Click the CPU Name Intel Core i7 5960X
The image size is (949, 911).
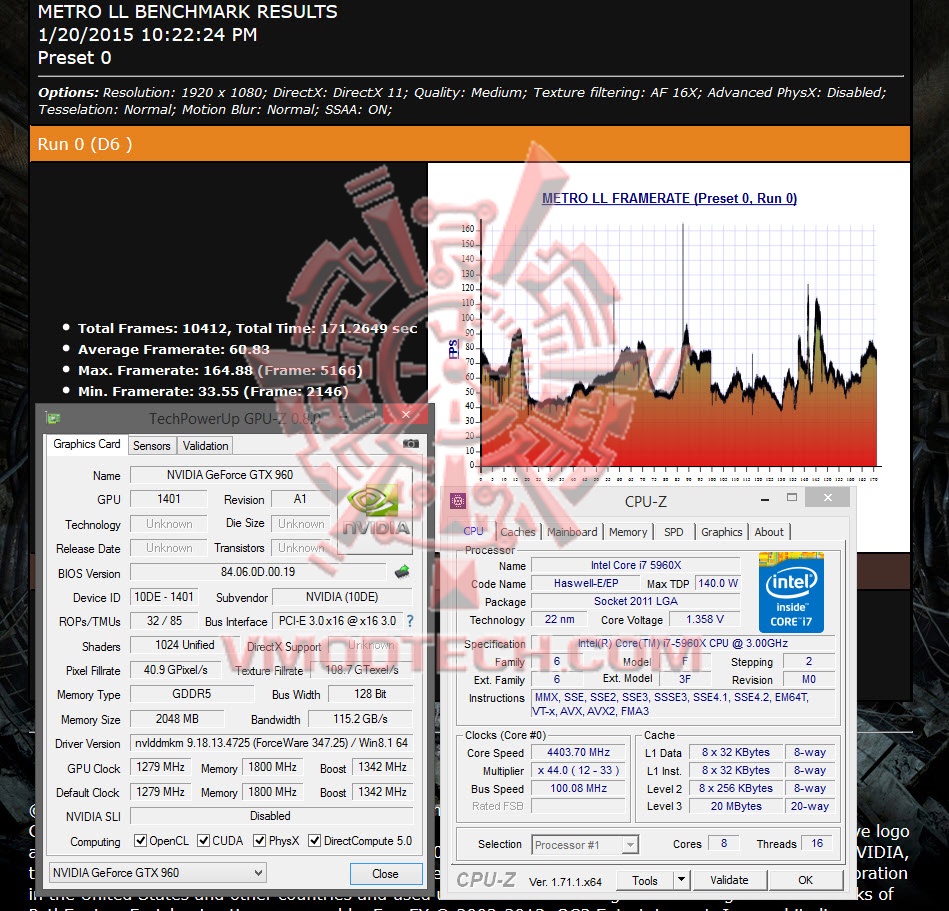click(635, 565)
